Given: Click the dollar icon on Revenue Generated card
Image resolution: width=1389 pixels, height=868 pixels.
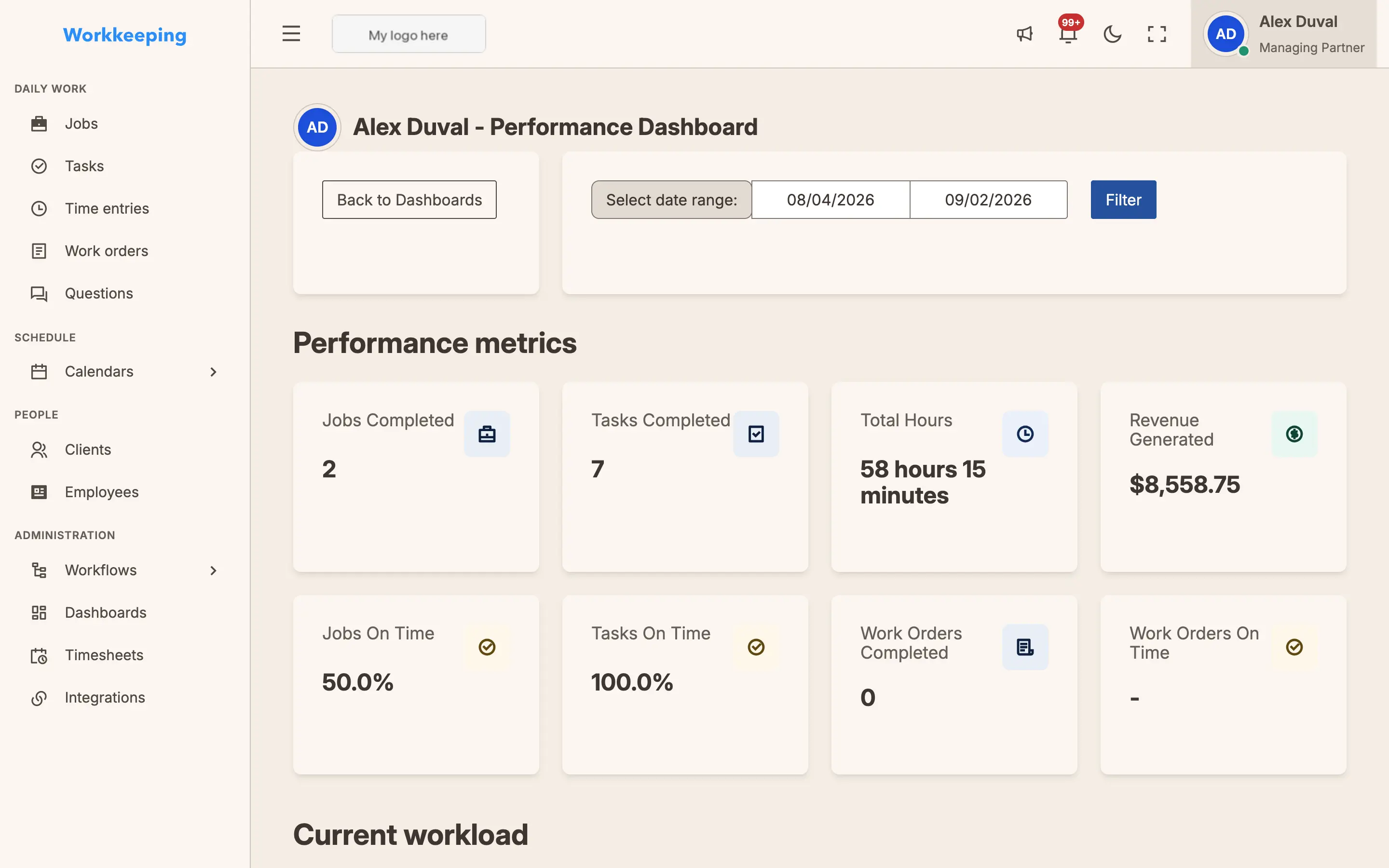Looking at the screenshot, I should 1294,434.
